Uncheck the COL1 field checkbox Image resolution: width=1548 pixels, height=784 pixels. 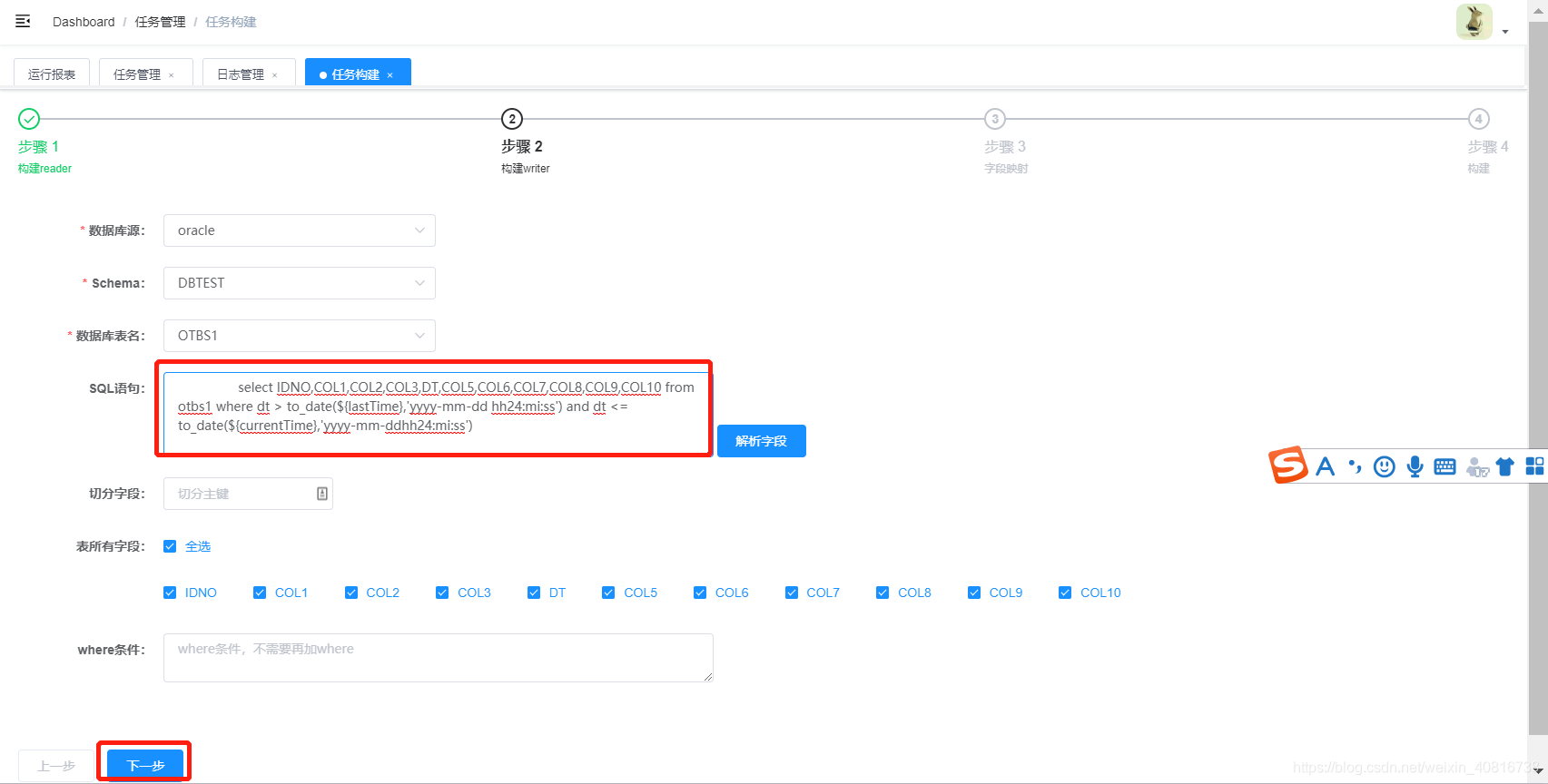point(260,593)
